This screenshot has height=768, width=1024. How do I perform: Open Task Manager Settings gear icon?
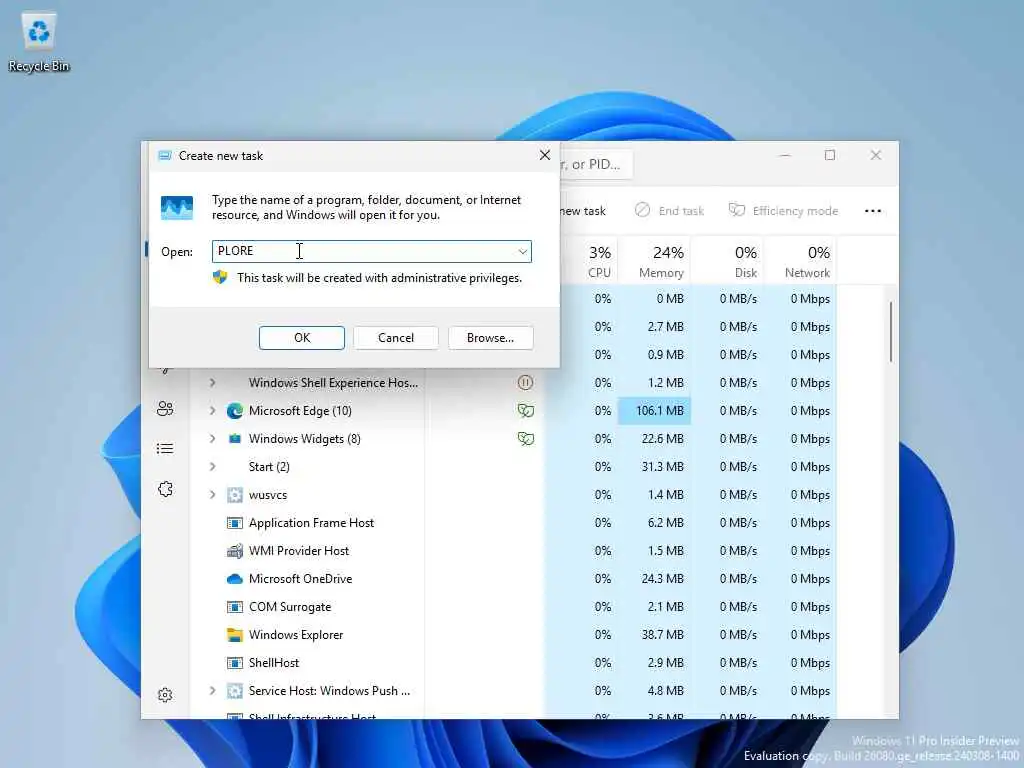tap(165, 695)
